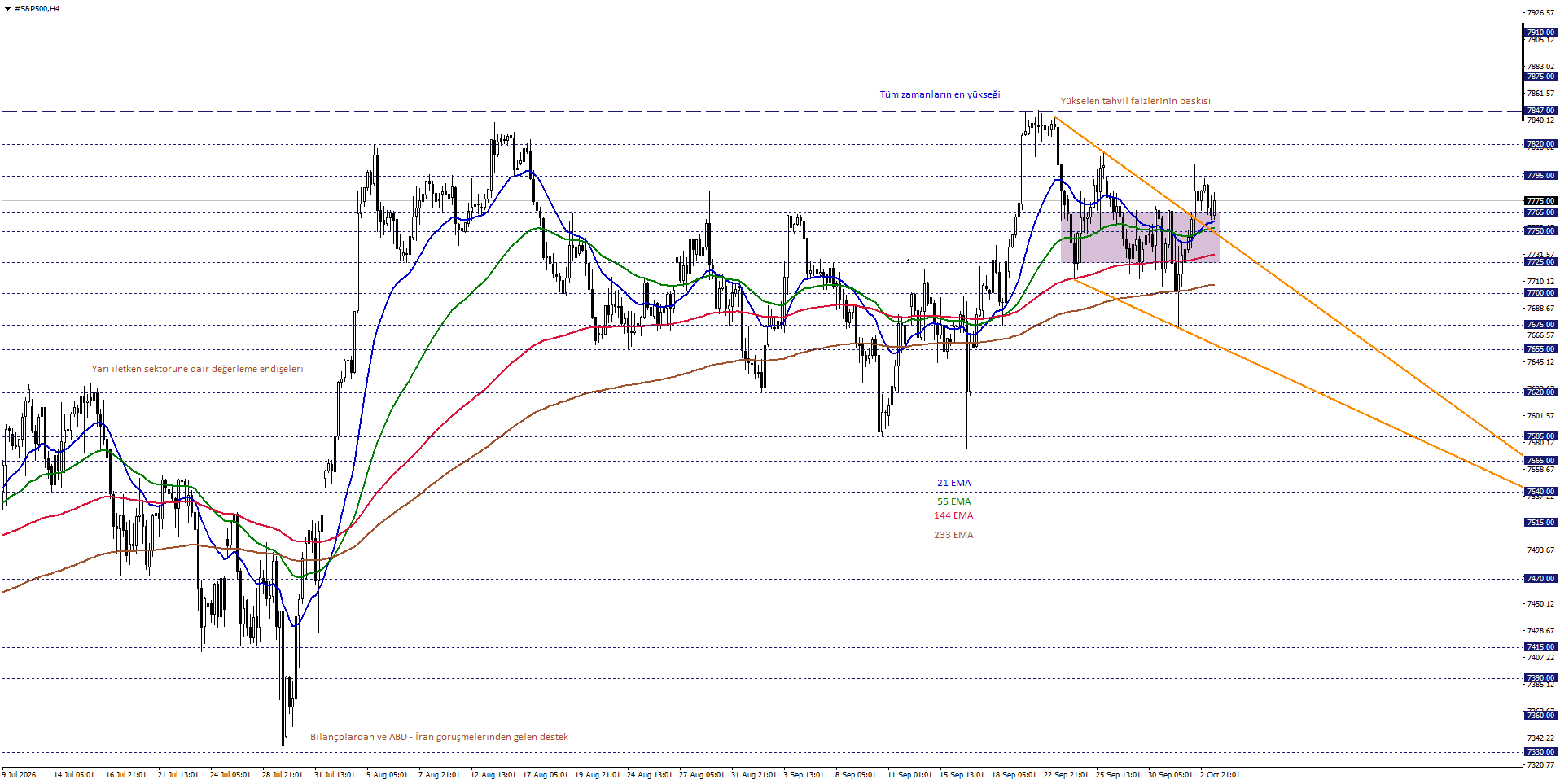The width and height of the screenshot is (1560, 784).
Task: Click the '31 Jul 13:01' time axis label
Action: 335,775
